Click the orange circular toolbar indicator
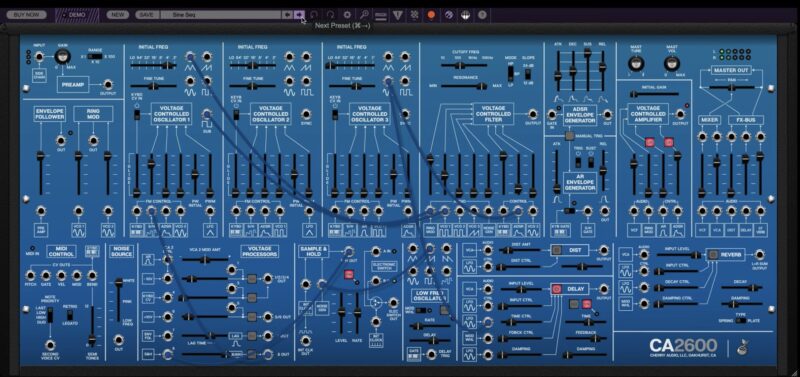The width and height of the screenshot is (800, 377). click(x=431, y=15)
